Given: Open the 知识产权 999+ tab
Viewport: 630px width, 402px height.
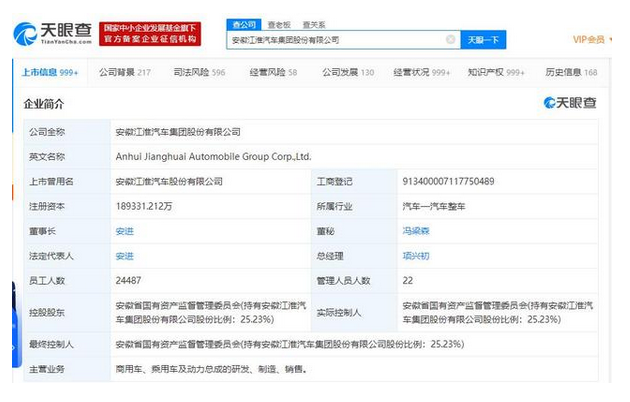Looking at the screenshot, I should pos(496,73).
